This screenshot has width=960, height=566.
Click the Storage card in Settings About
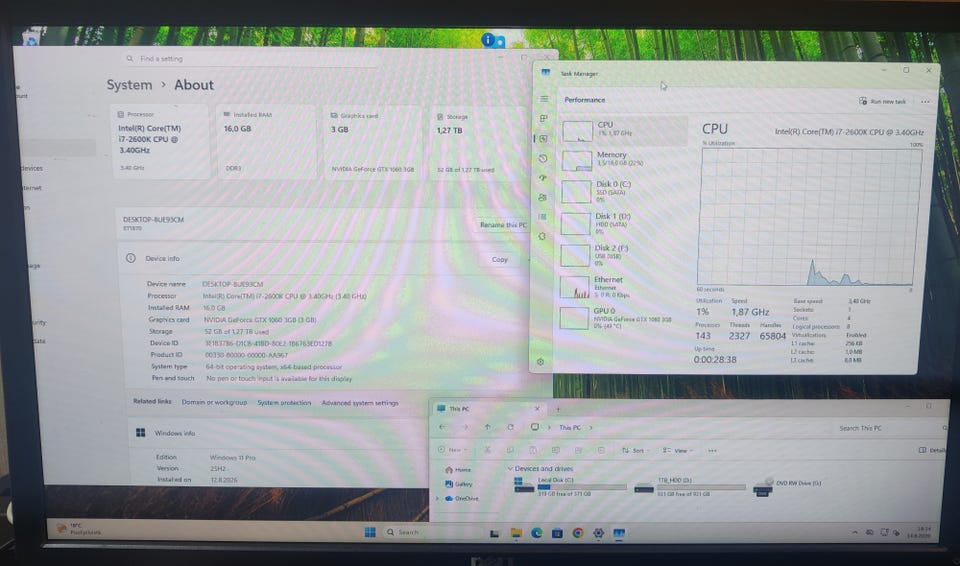click(479, 142)
